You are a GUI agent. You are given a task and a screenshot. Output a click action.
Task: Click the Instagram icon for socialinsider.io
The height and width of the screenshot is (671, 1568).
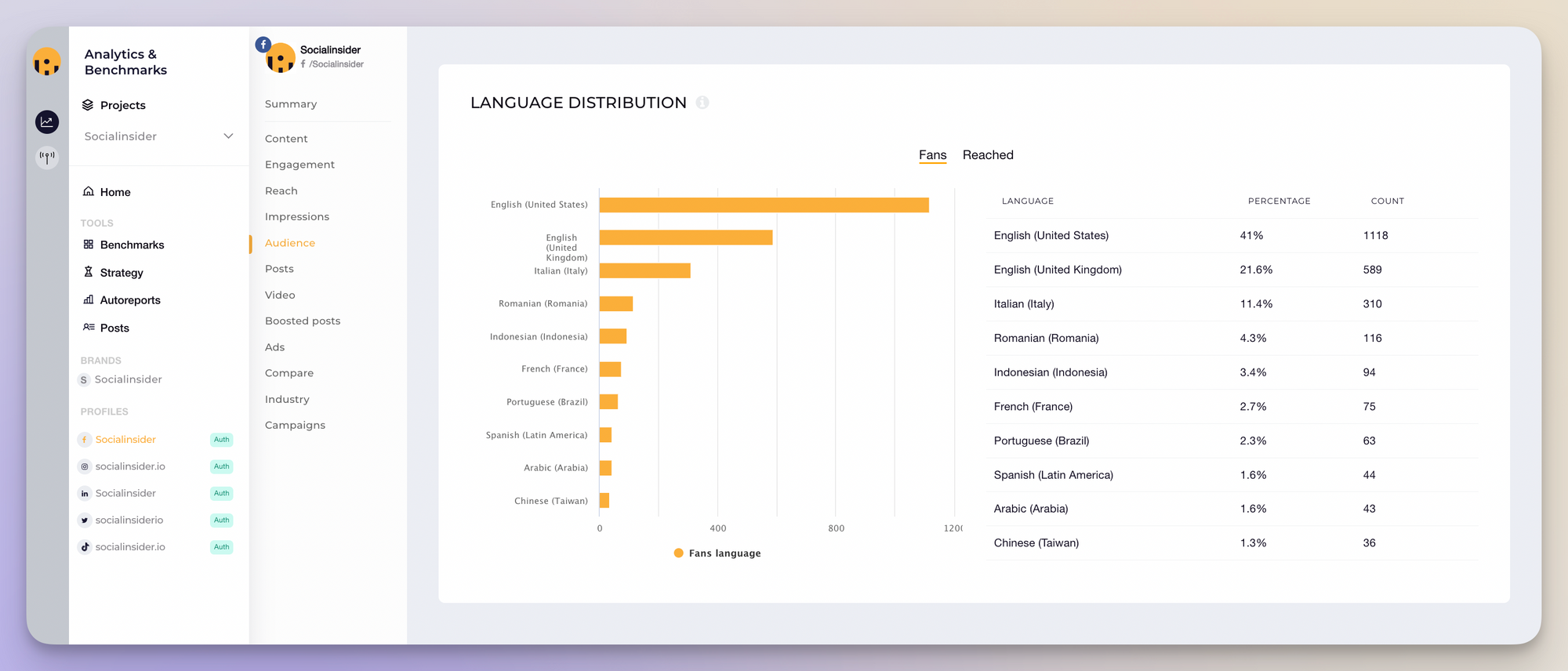click(85, 466)
